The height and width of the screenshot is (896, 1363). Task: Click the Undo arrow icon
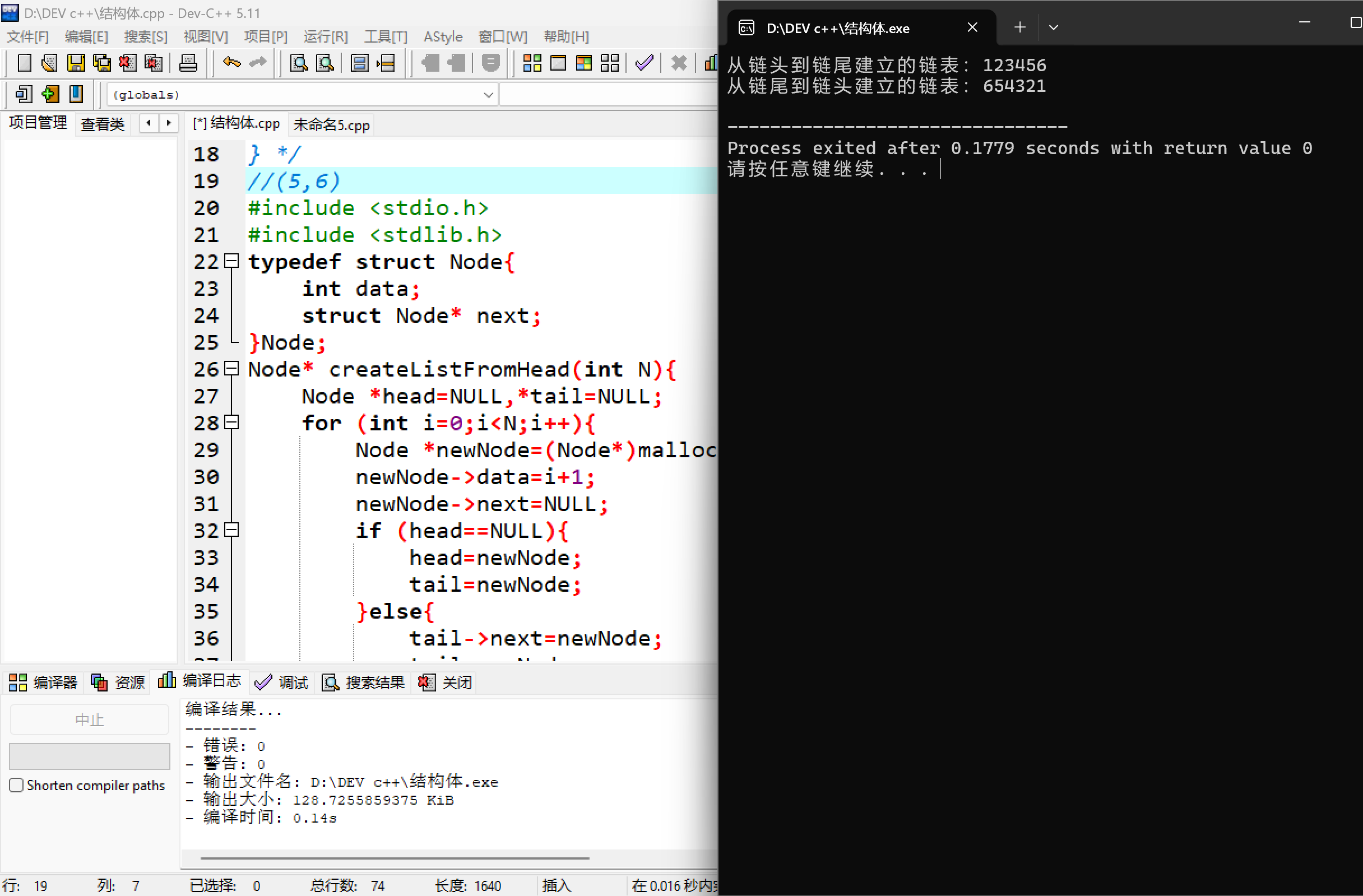click(x=232, y=62)
